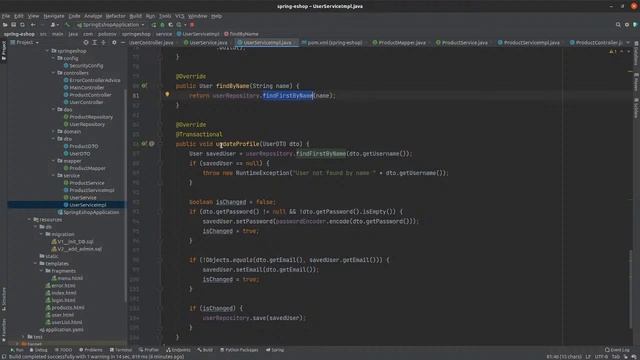Switch to the ProductMapper.java tab
The image size is (640, 360).
tap(399, 42)
